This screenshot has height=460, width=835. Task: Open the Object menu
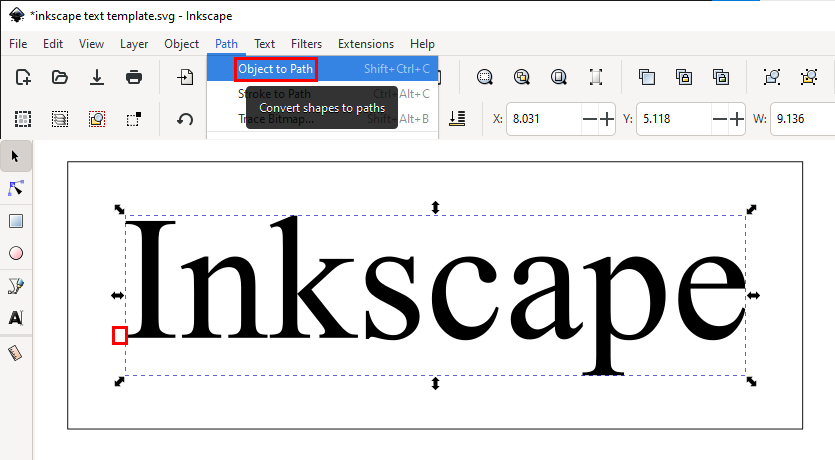(181, 44)
